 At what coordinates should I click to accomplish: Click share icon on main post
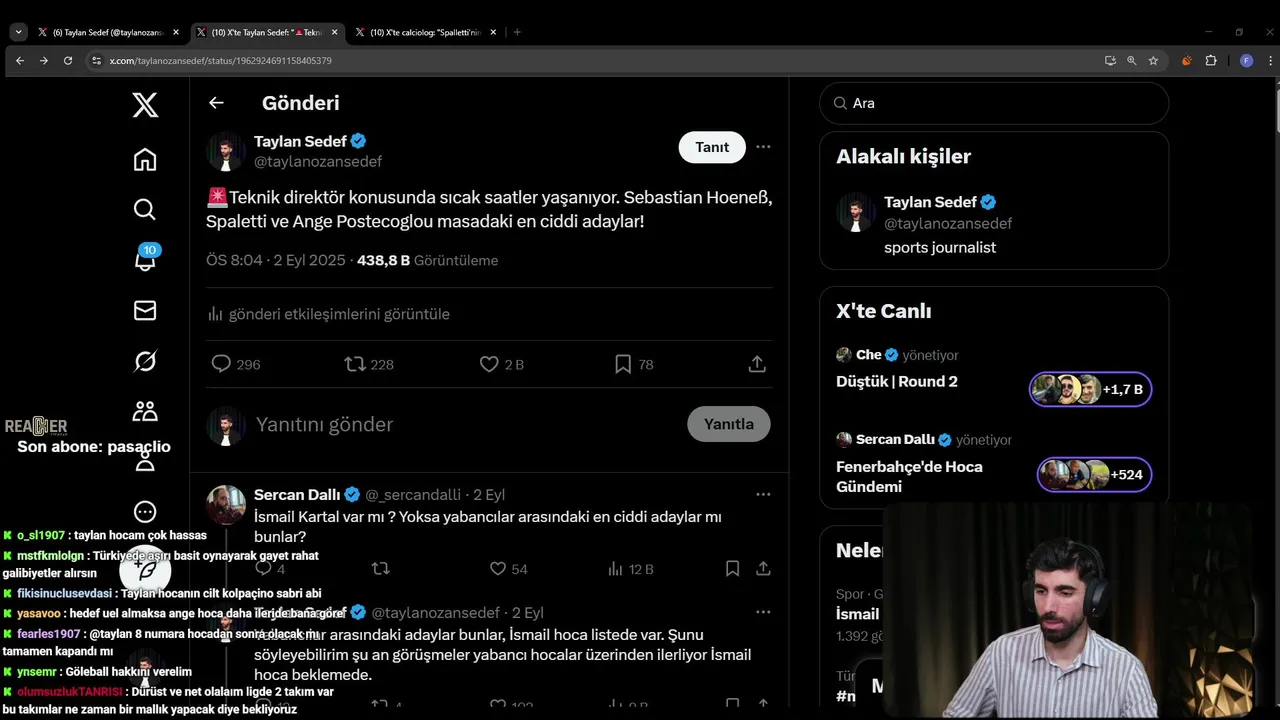(757, 364)
